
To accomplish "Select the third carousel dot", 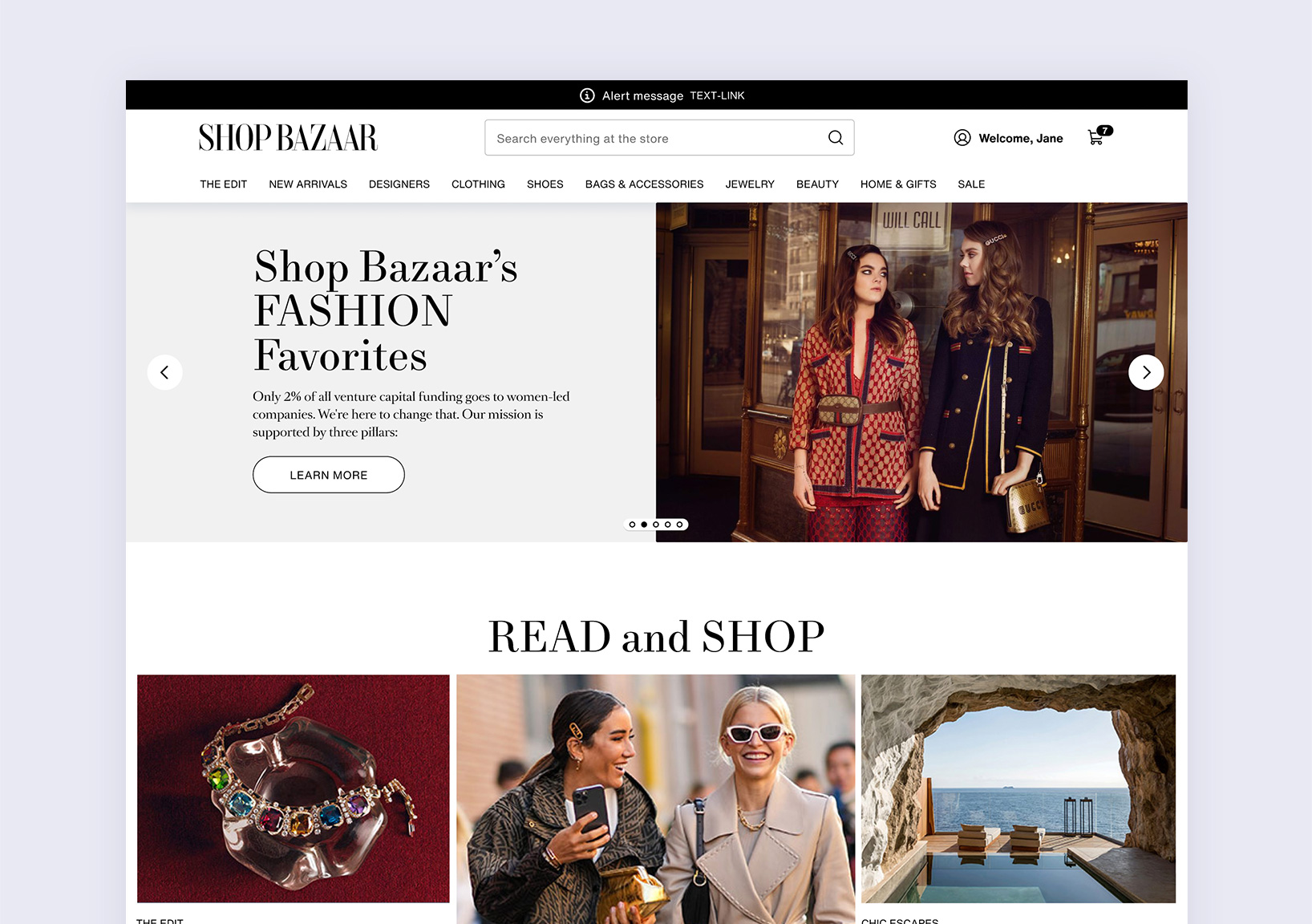I will tap(656, 525).
